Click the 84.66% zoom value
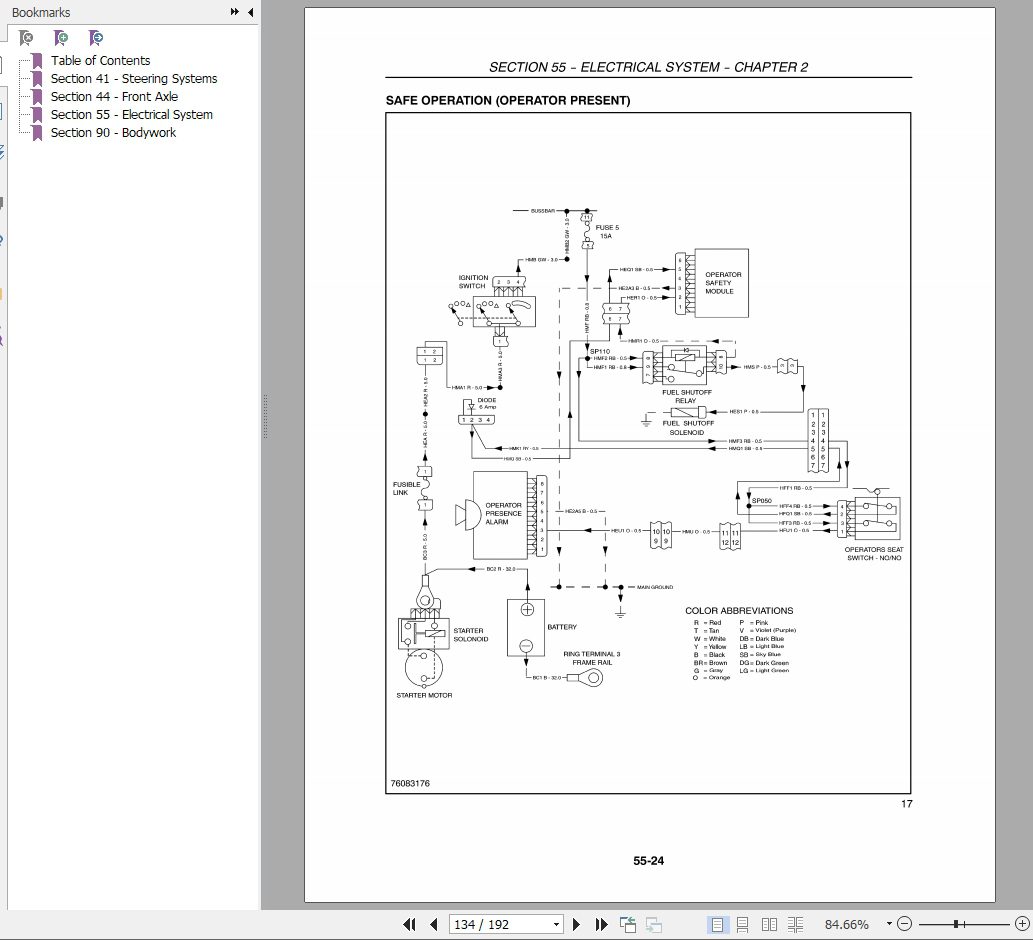Viewport: 1033px width, 940px height. (847, 924)
